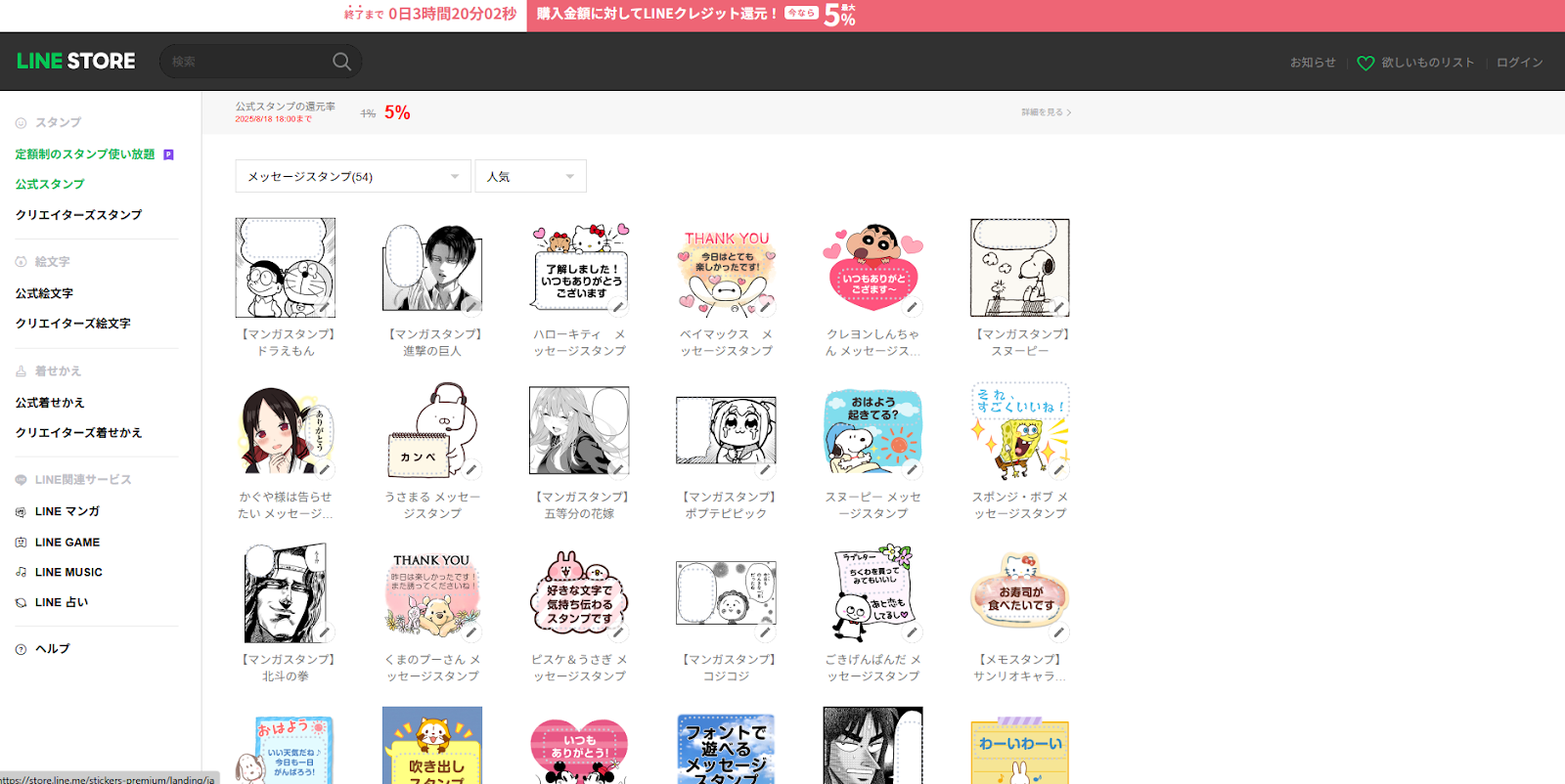Viewport: 1565px width, 784px height.
Task: Select クリエイターズ絵文字 in sidebar
Action: pos(72,324)
